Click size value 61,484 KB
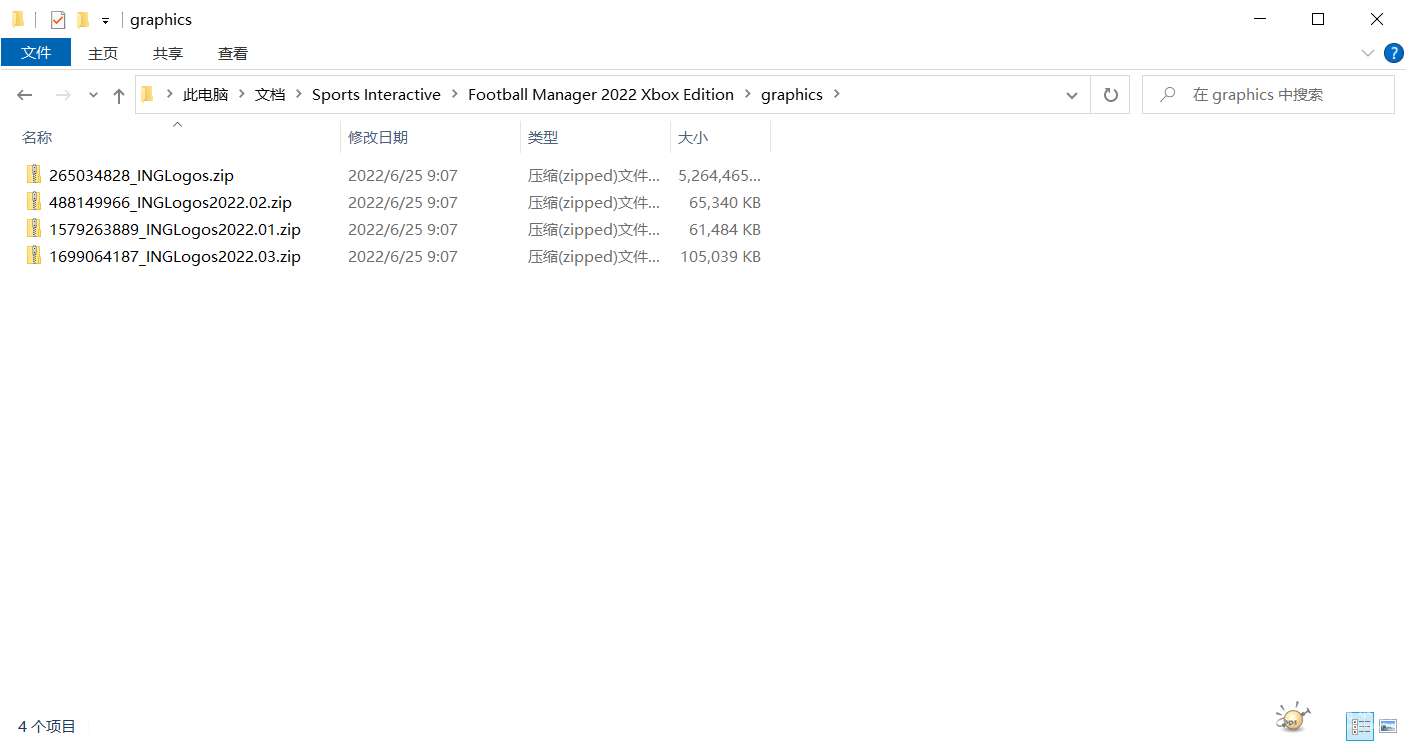 (725, 229)
